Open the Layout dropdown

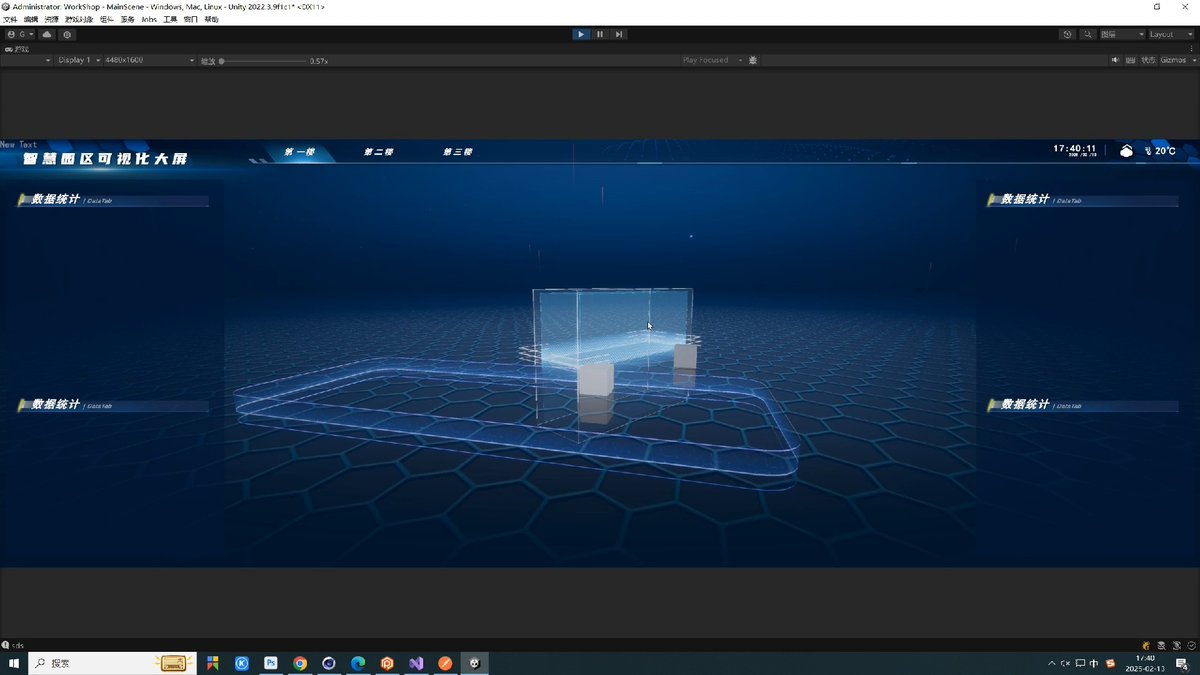(x=1169, y=34)
